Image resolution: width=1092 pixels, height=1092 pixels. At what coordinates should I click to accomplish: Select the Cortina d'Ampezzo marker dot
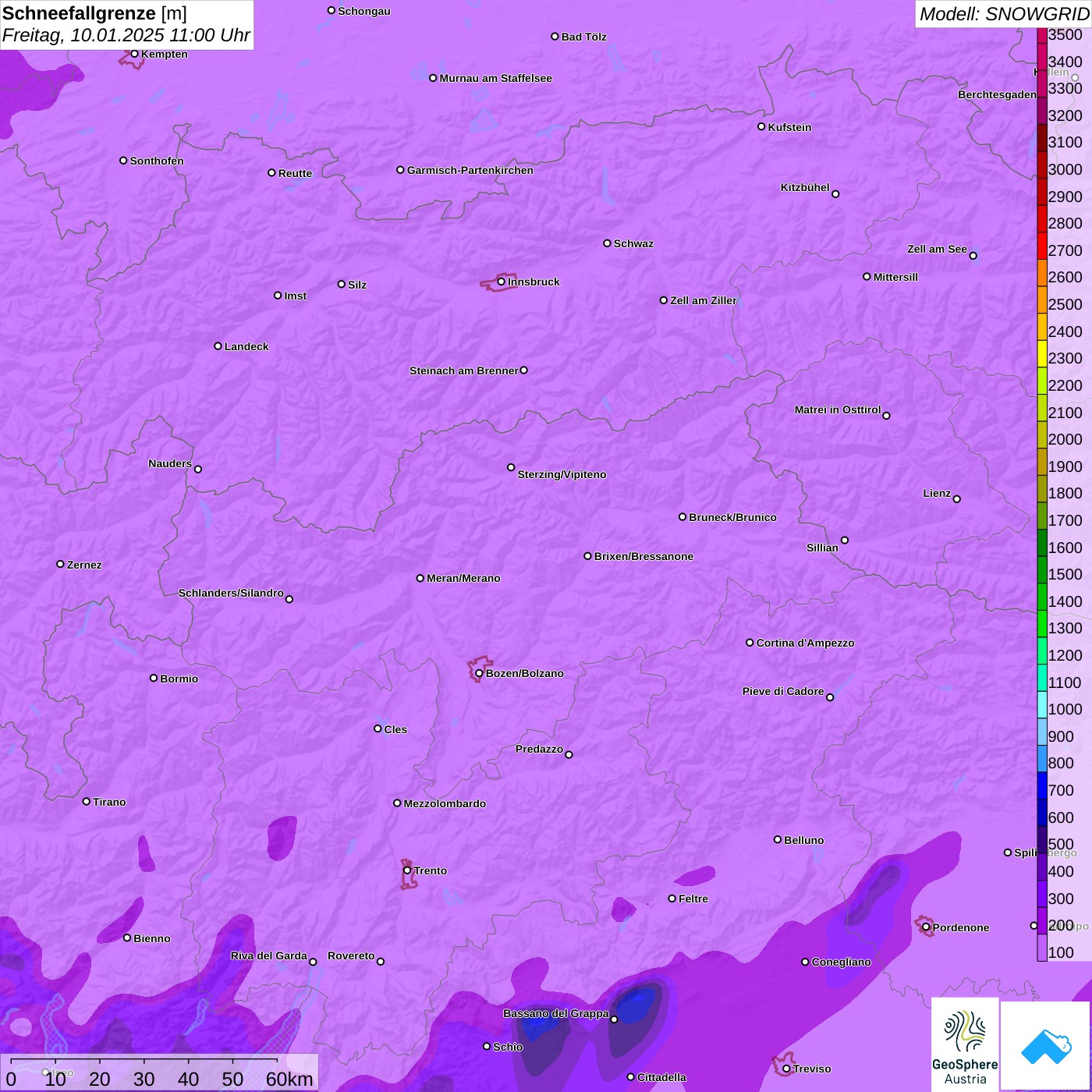750,643
